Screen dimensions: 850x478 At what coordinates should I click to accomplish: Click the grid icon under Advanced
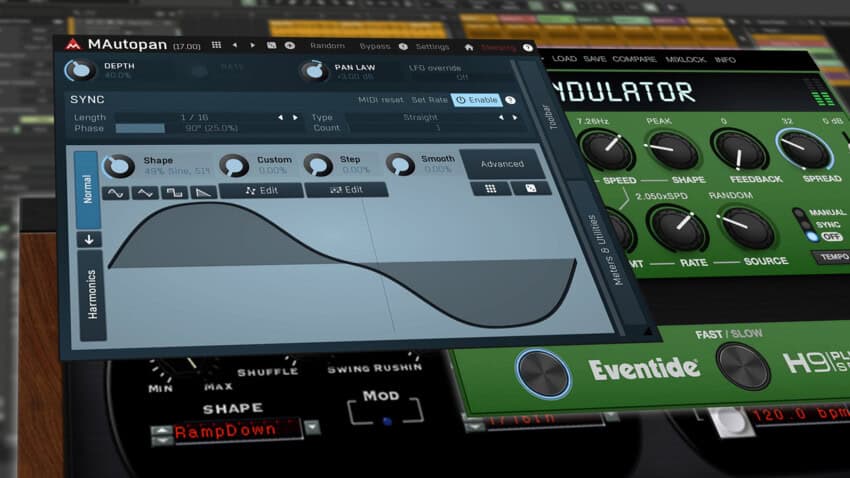click(x=491, y=188)
